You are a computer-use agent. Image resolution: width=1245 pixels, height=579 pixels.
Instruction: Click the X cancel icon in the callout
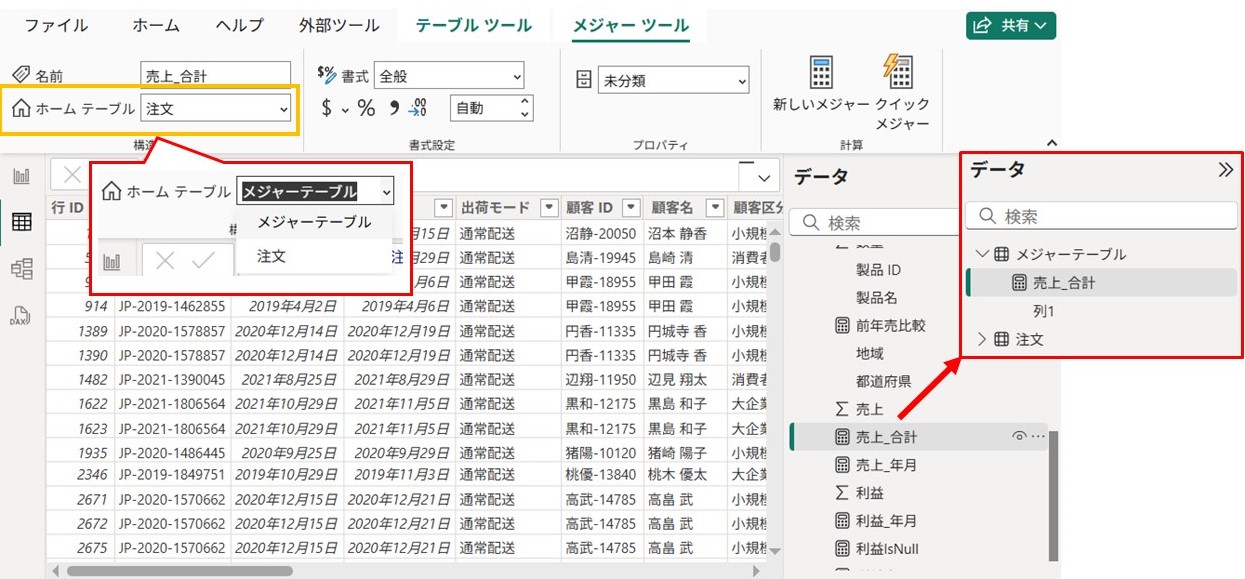tap(166, 261)
